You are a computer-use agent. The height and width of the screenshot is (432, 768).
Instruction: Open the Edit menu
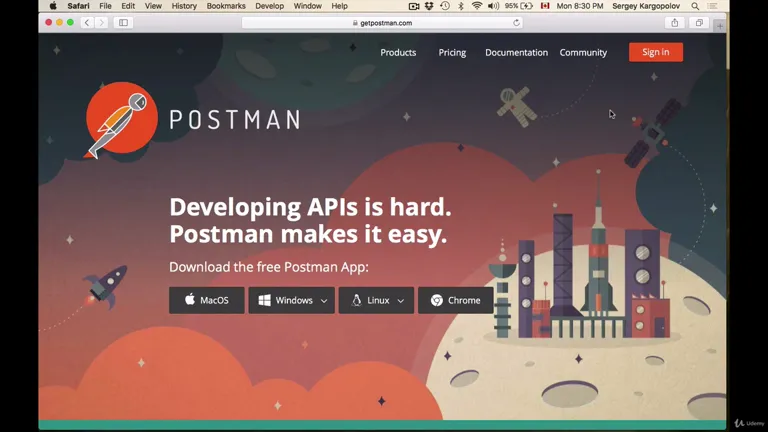[x=128, y=6]
